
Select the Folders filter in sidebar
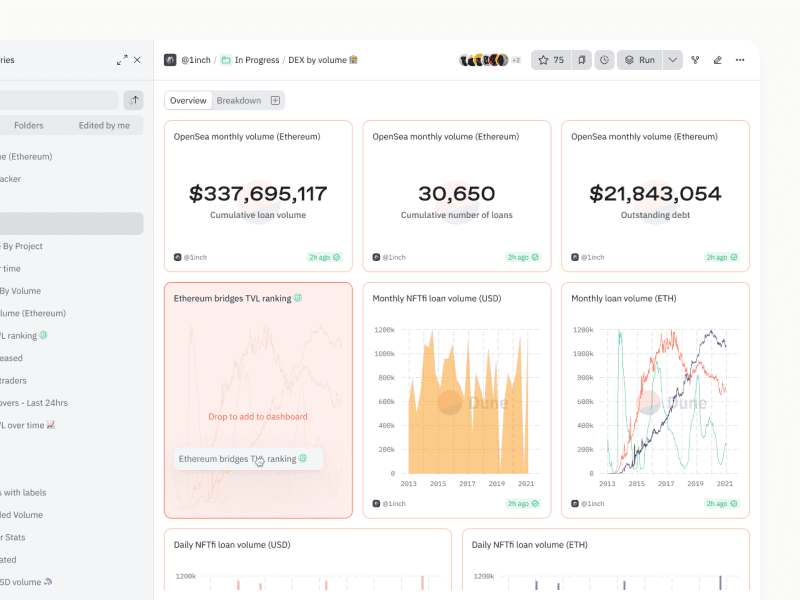pyautogui.click(x=29, y=125)
